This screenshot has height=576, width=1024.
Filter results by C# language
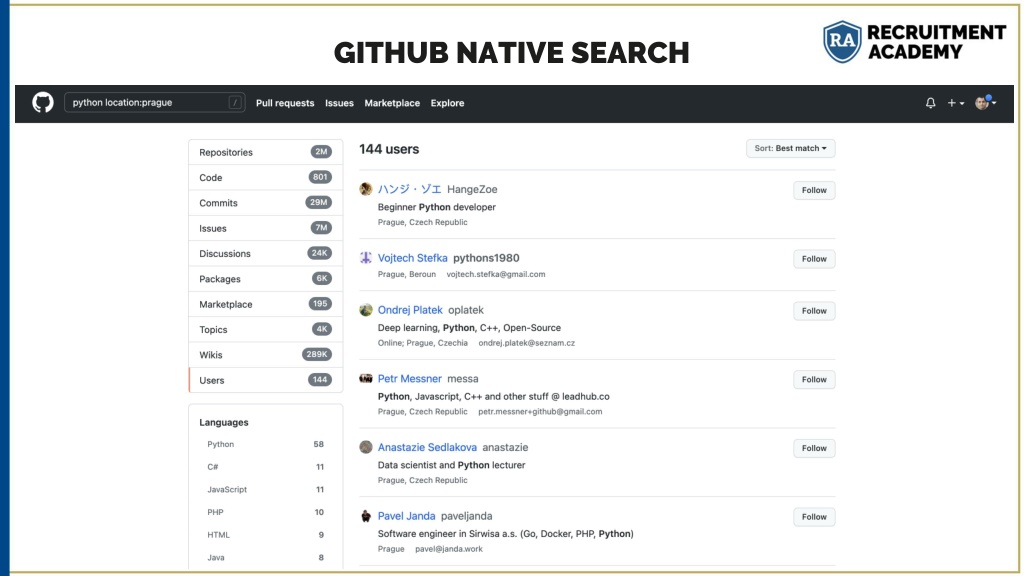266,467
